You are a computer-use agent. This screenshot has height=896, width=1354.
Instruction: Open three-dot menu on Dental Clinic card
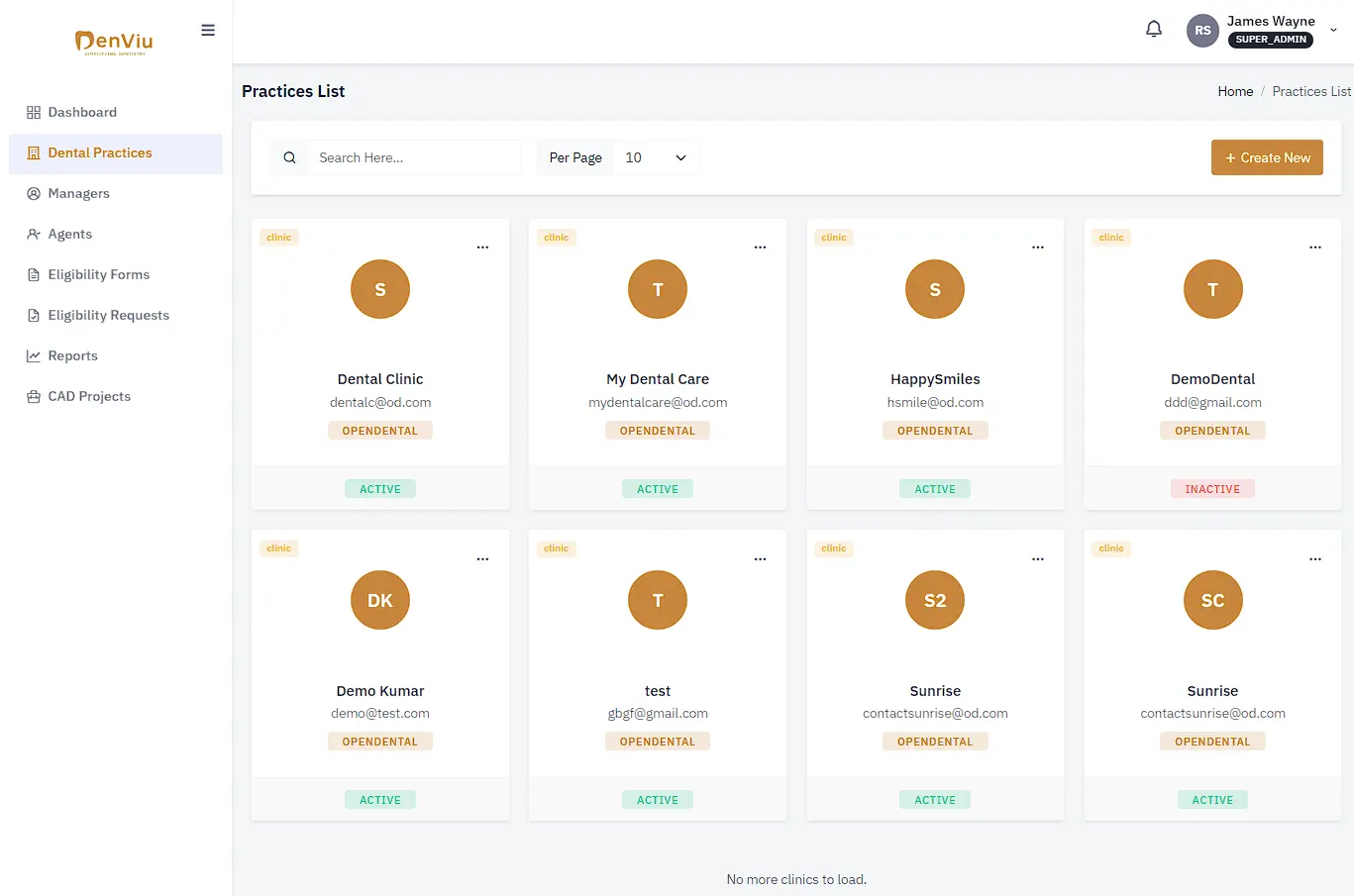click(482, 248)
